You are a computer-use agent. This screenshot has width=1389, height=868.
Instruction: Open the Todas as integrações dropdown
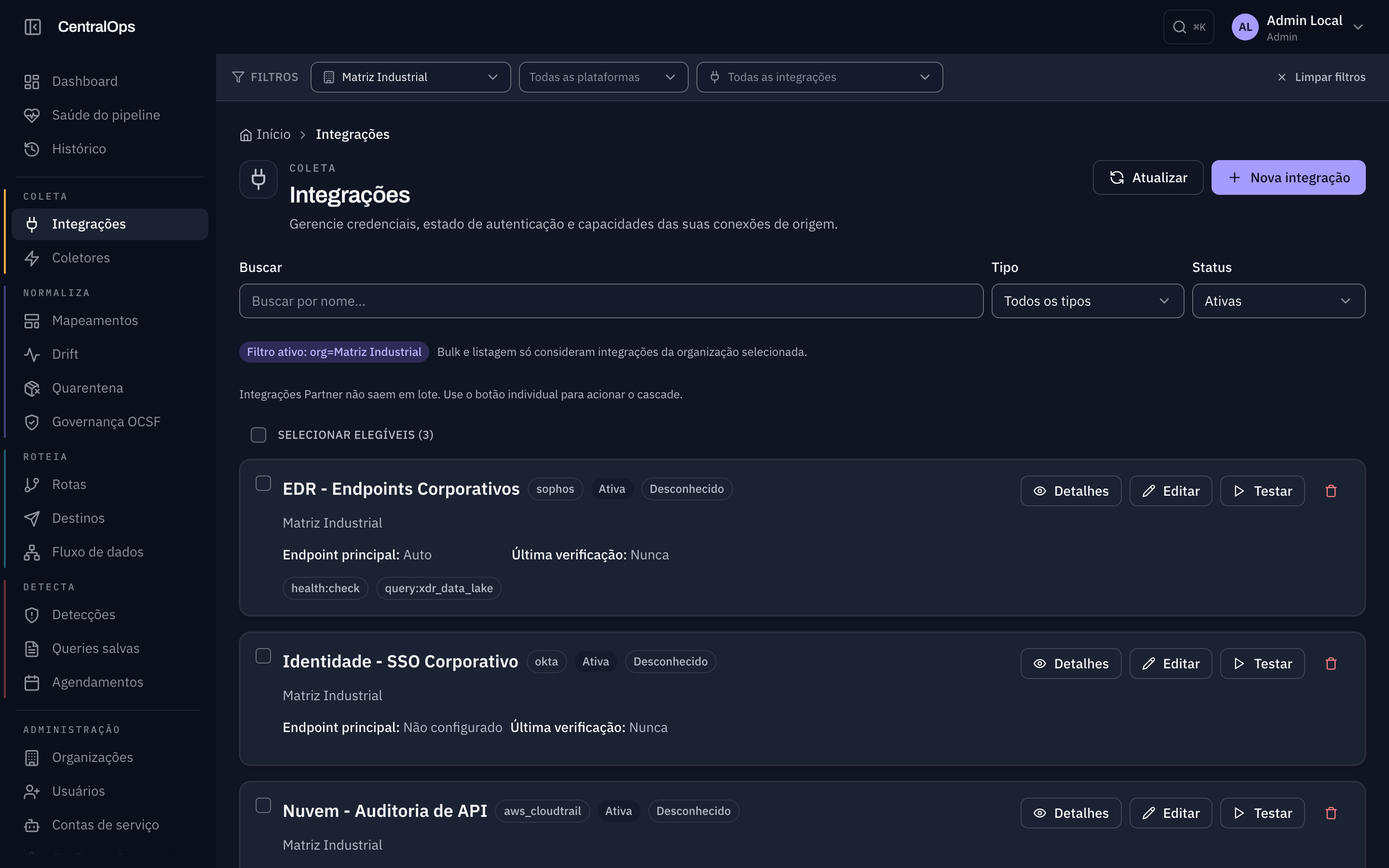819,77
